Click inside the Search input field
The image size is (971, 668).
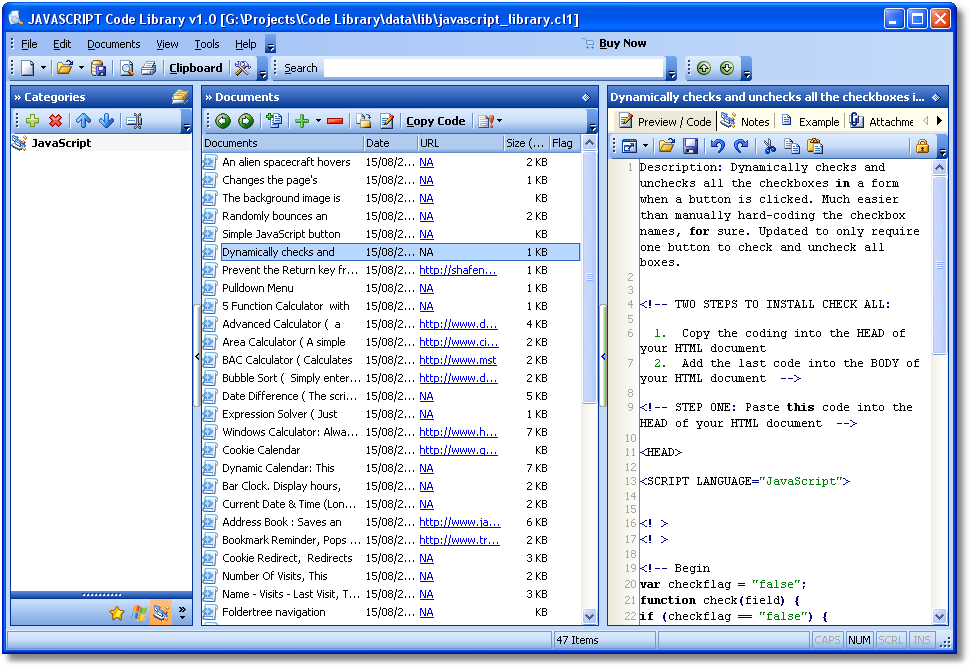[x=494, y=68]
